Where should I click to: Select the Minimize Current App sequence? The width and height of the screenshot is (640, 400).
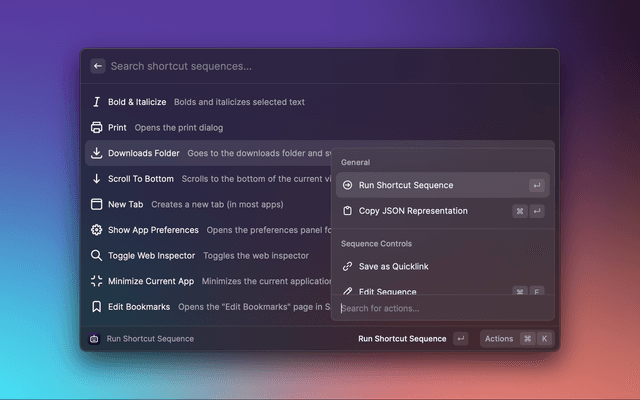pyautogui.click(x=208, y=281)
